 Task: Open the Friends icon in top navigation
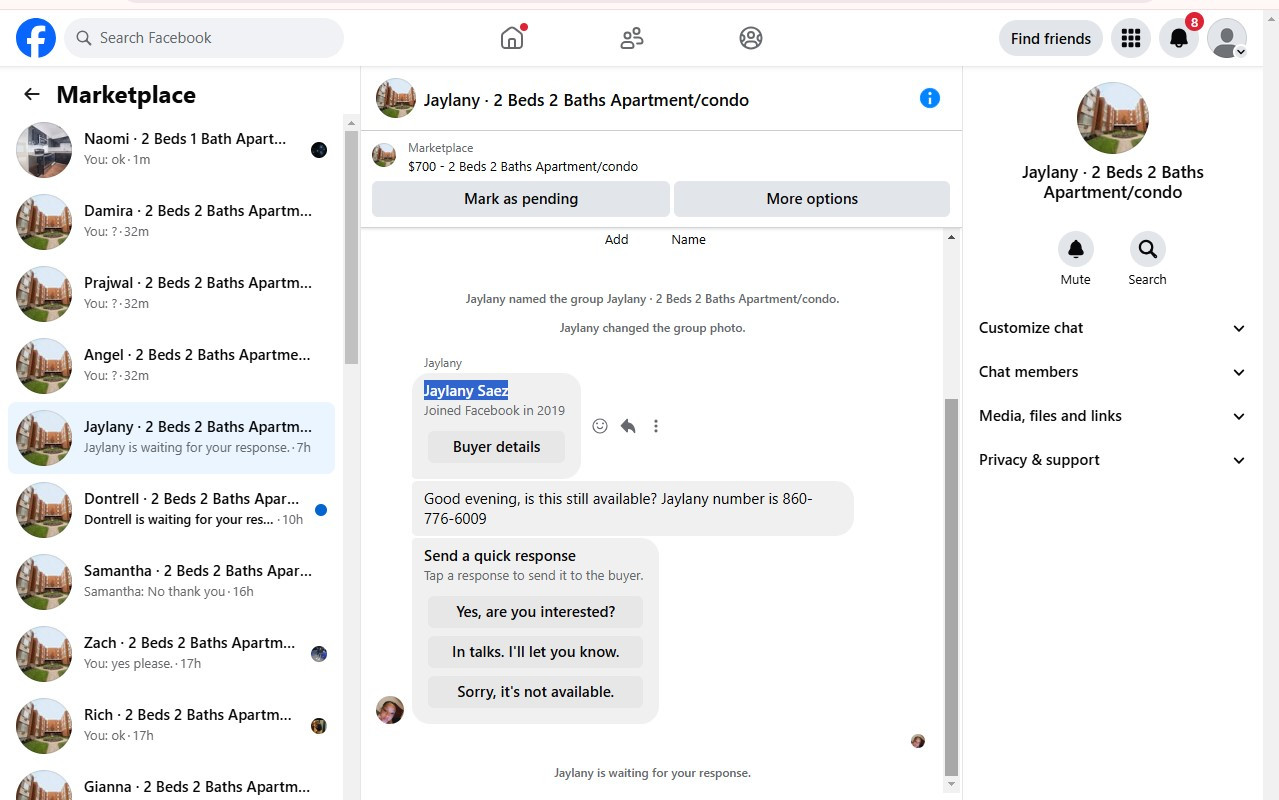pyautogui.click(x=632, y=38)
